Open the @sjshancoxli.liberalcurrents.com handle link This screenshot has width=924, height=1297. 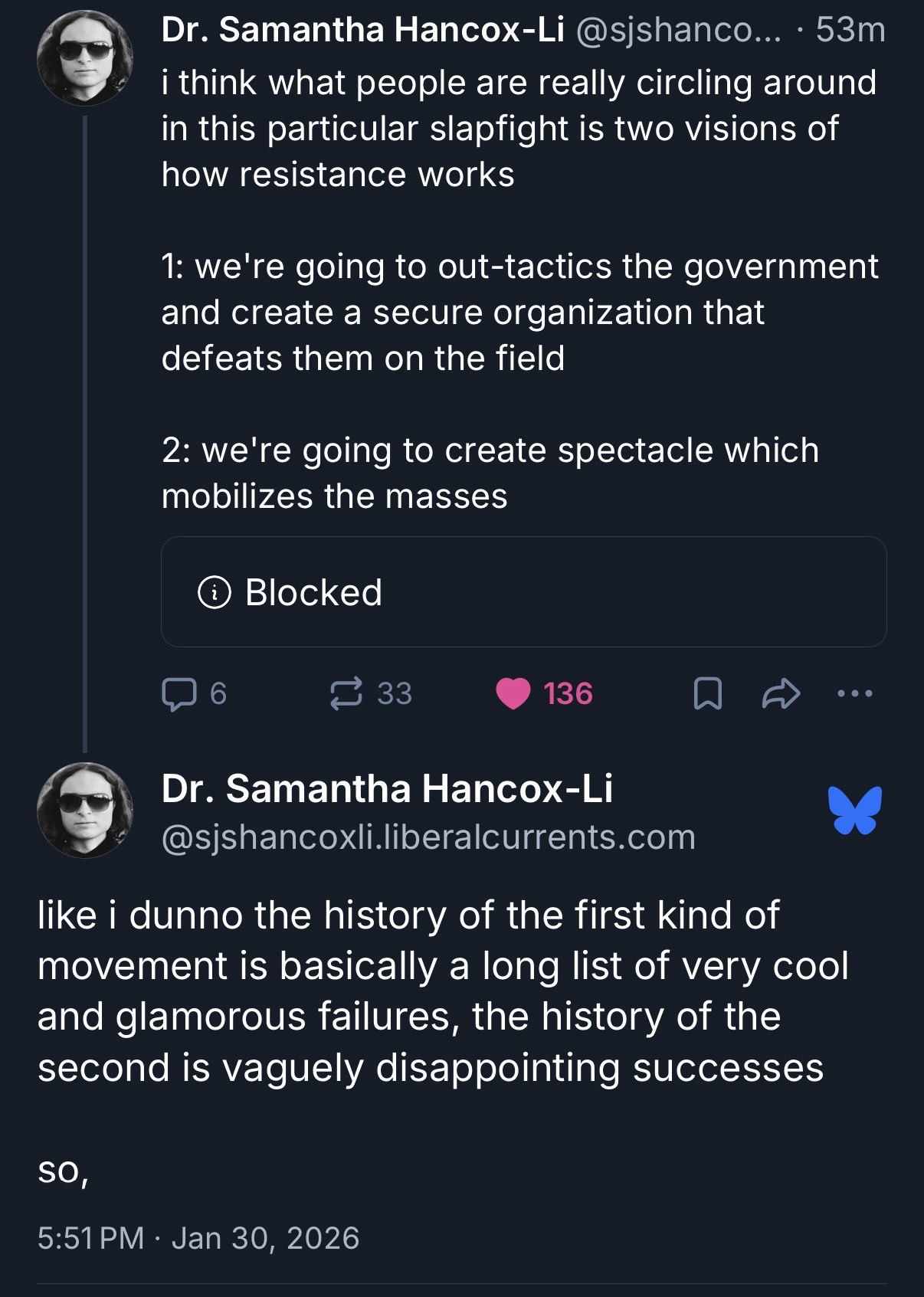428,837
